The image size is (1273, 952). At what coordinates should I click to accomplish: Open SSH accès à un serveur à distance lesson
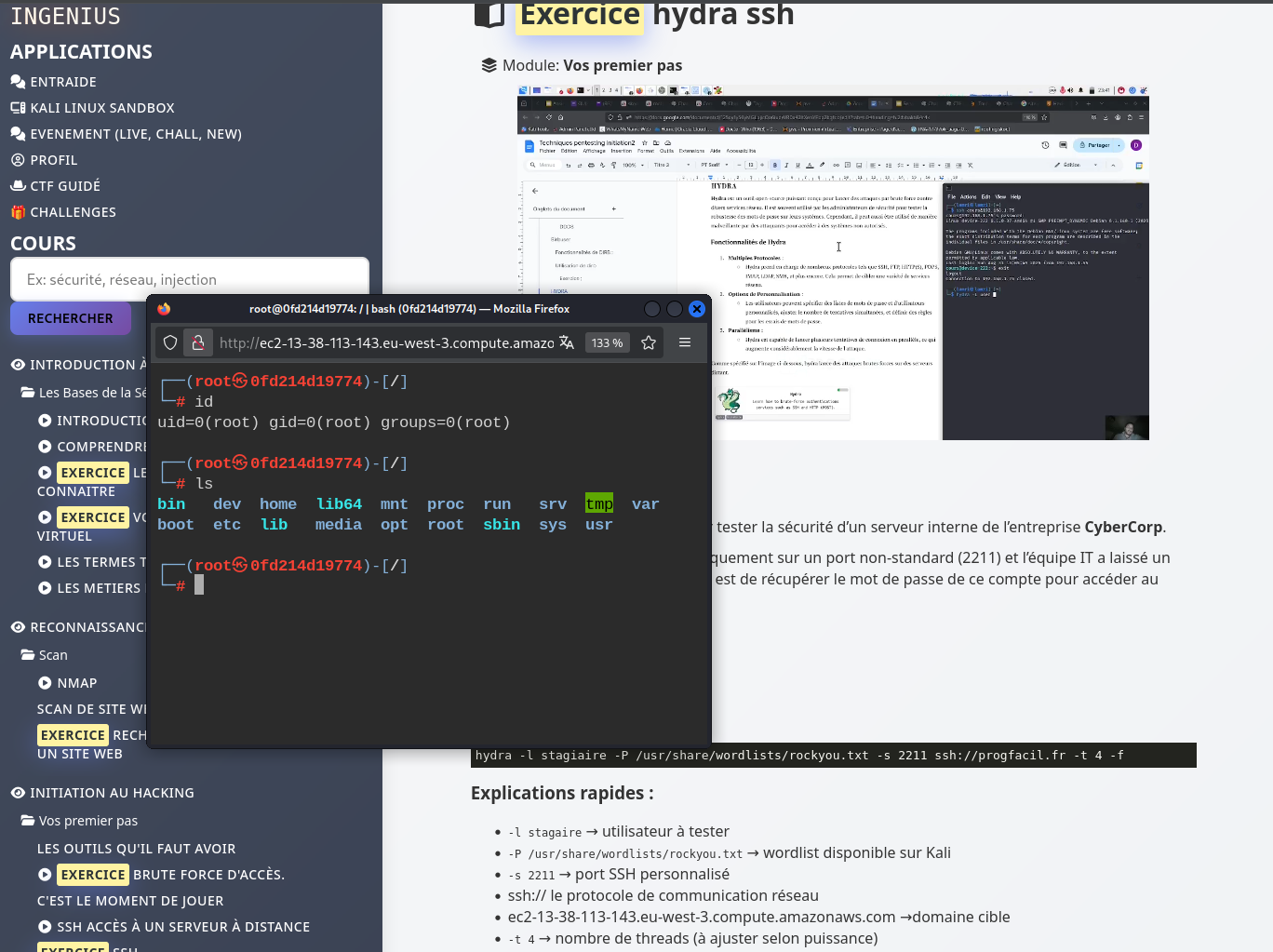(182, 927)
